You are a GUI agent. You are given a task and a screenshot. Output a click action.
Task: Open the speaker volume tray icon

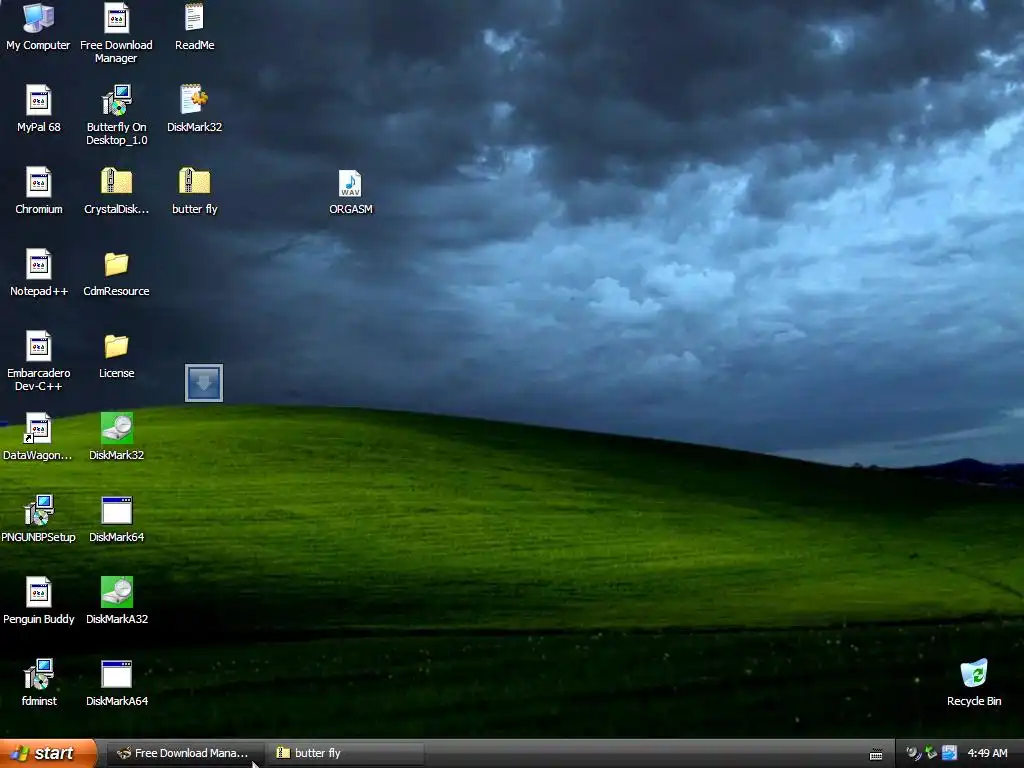coord(913,753)
